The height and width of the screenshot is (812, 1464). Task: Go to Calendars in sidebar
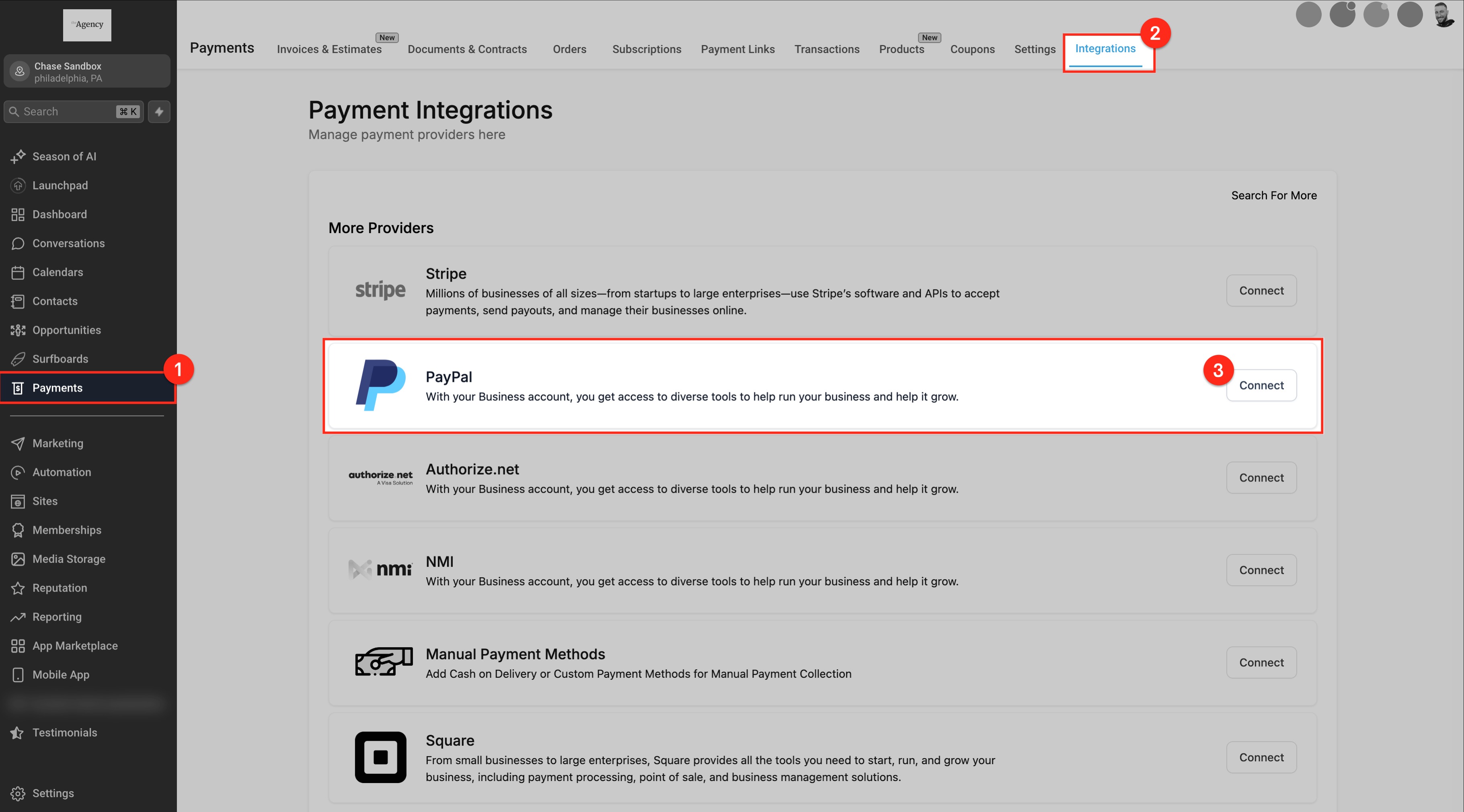(57, 272)
